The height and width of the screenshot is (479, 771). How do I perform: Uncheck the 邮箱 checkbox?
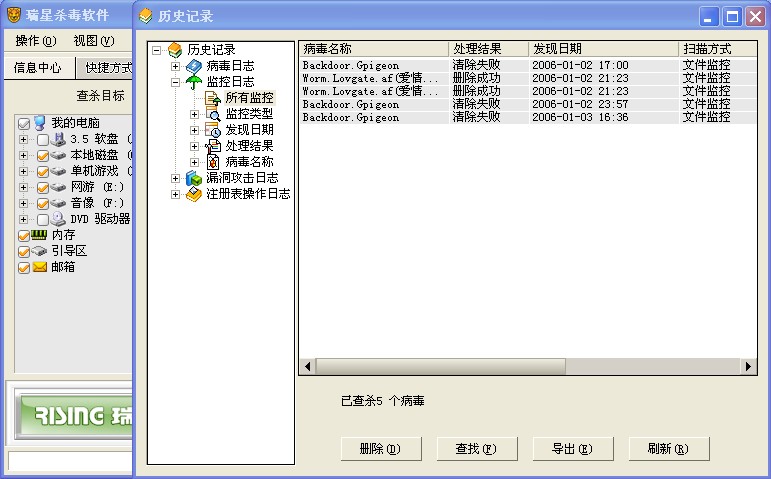pyautogui.click(x=24, y=268)
